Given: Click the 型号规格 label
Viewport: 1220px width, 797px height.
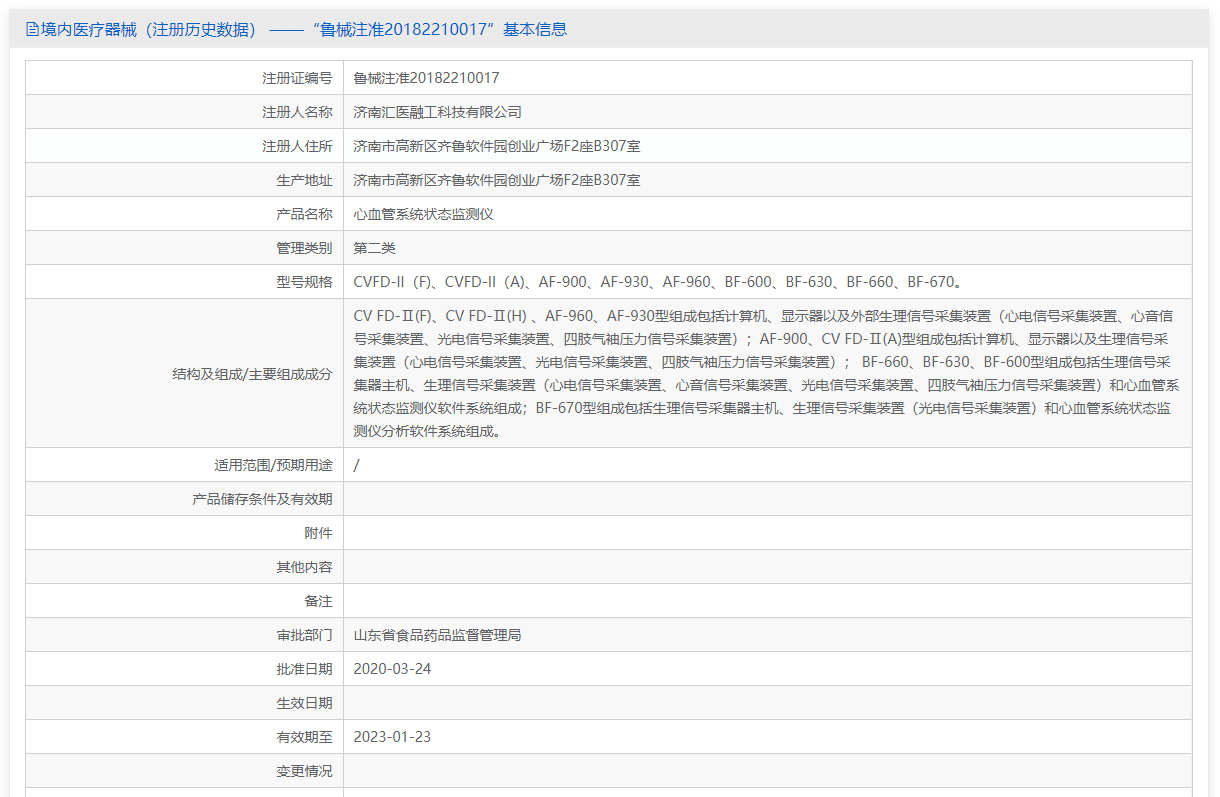Looking at the screenshot, I should 304,282.
